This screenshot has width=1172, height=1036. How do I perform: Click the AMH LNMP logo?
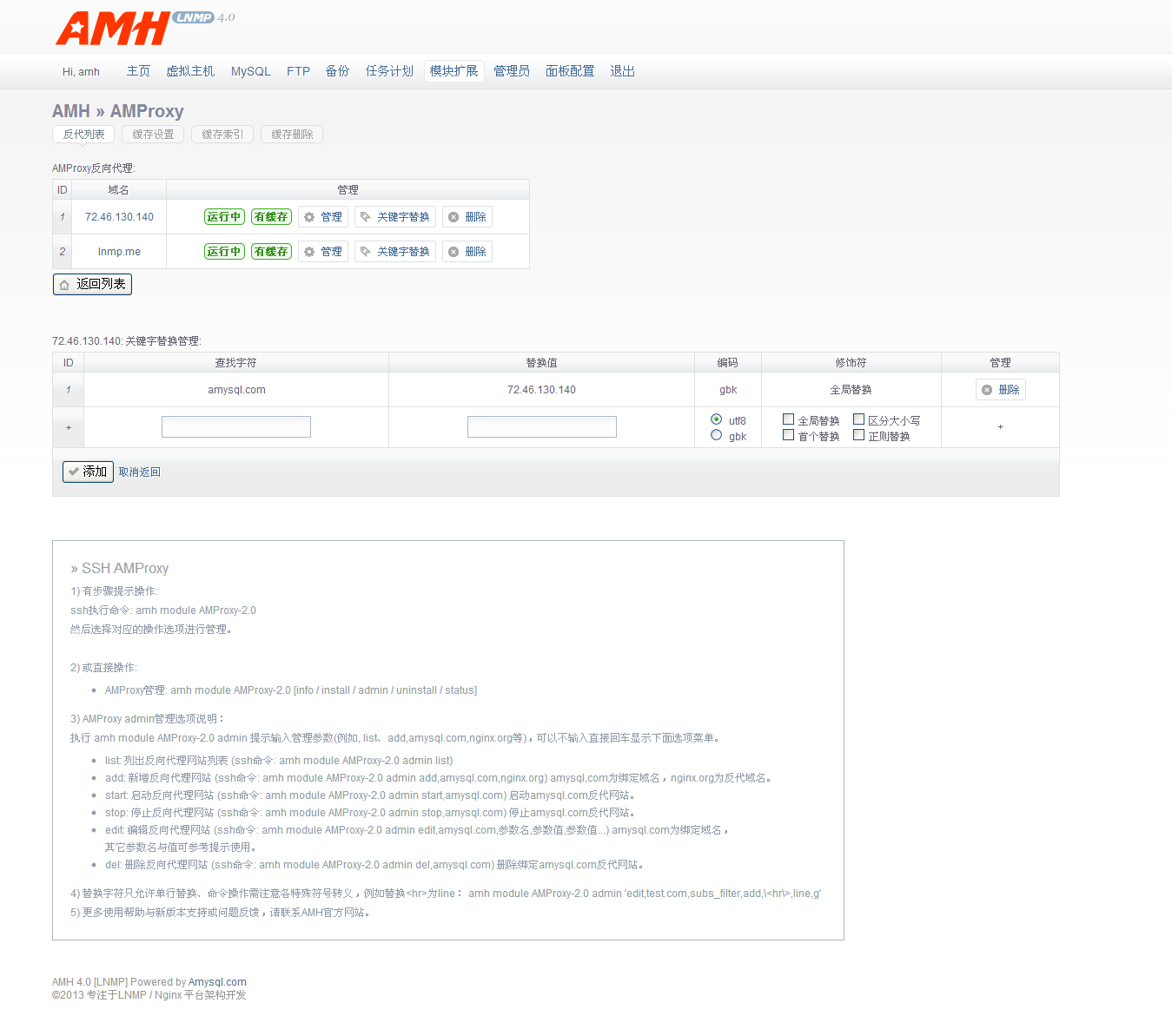143,28
